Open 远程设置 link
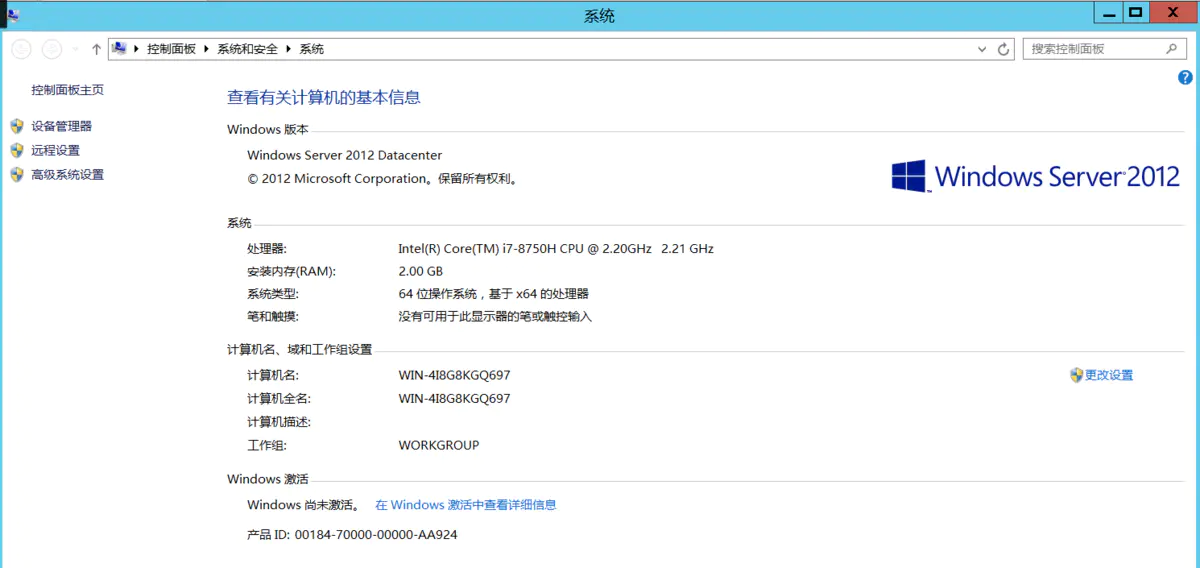 (55, 150)
